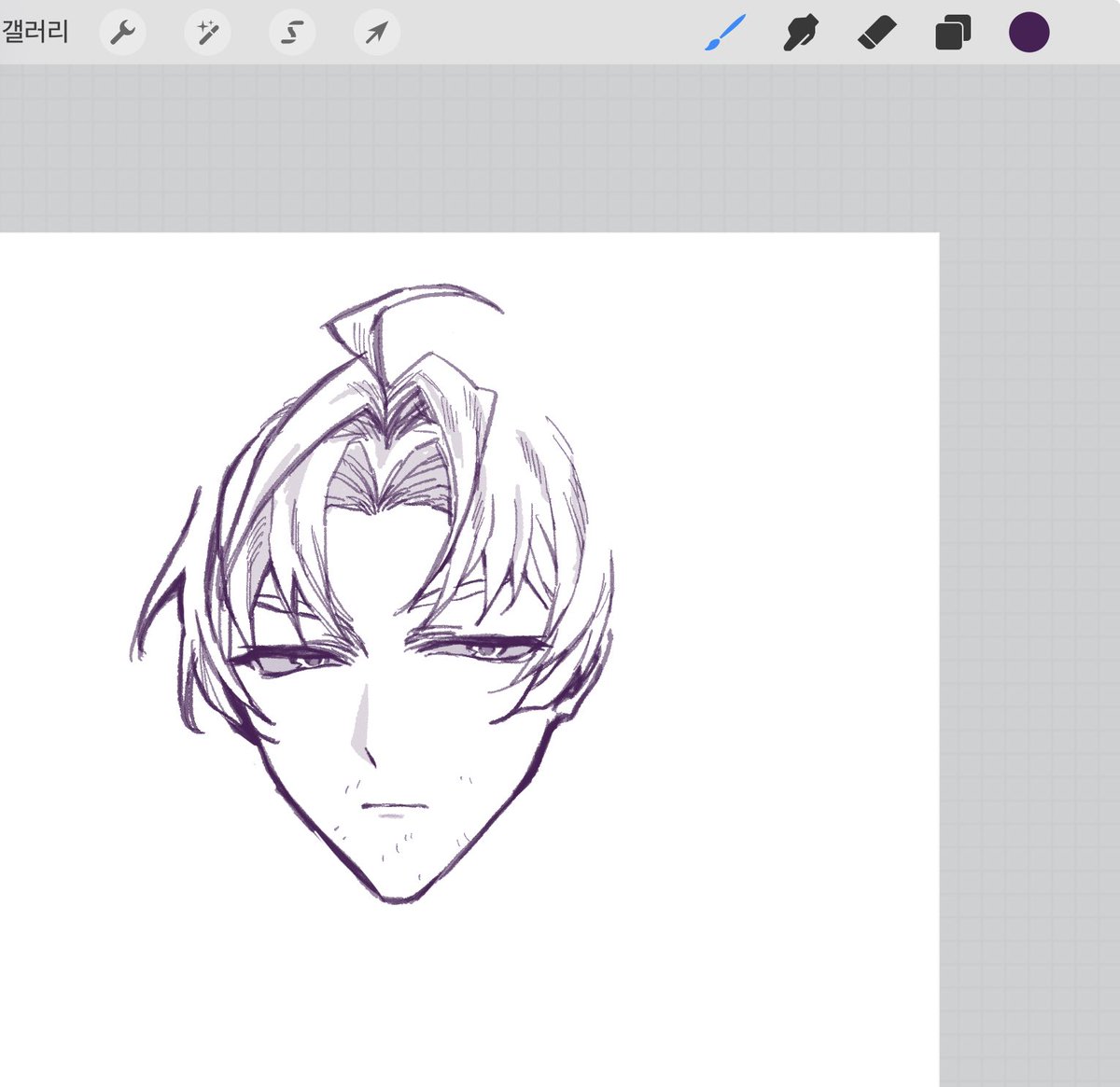The height and width of the screenshot is (1087, 1120).
Task: Open the Actions wrench menu
Action: point(122,33)
